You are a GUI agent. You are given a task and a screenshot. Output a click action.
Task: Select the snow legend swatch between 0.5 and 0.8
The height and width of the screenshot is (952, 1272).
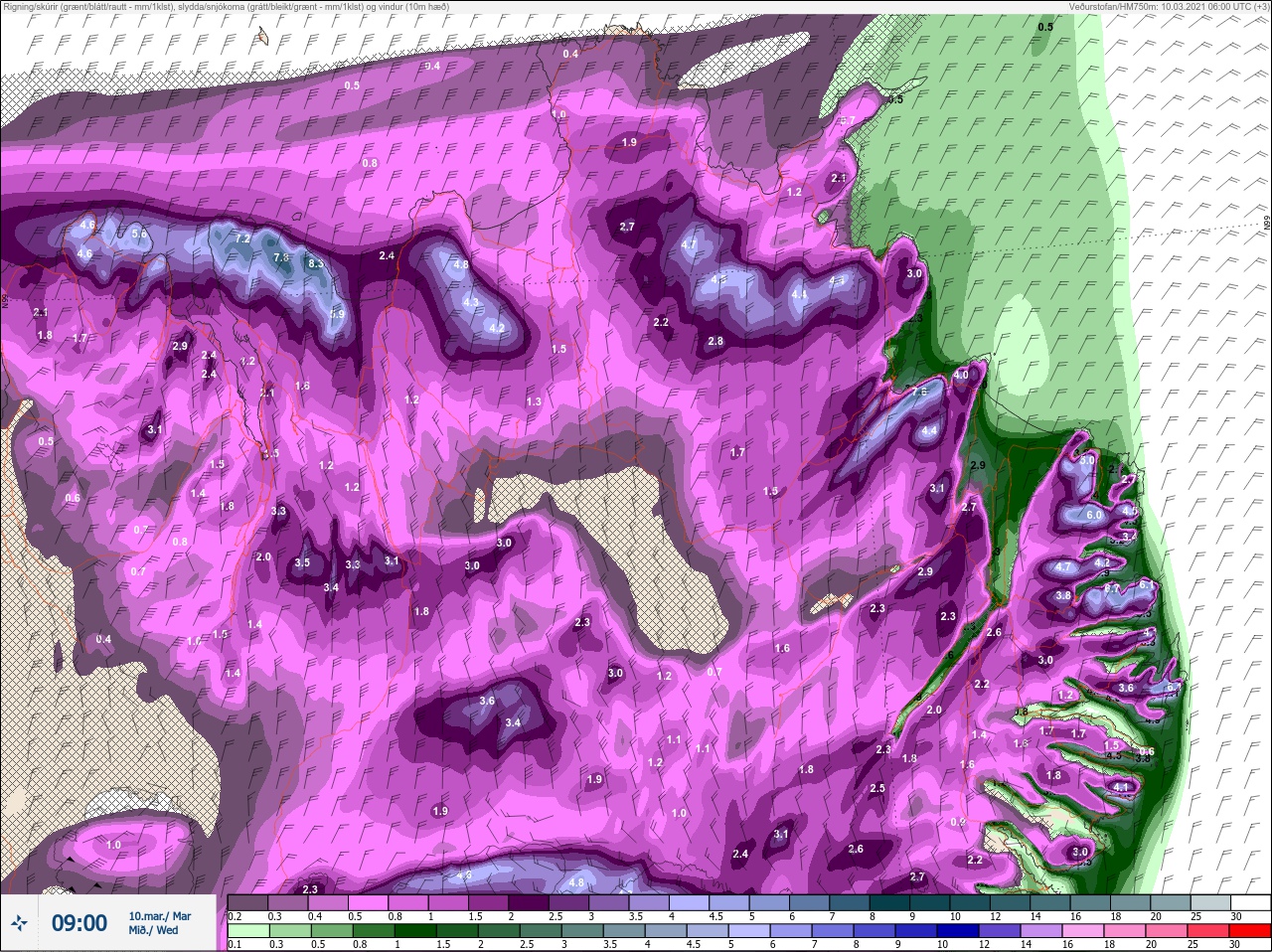pyautogui.click(x=370, y=902)
